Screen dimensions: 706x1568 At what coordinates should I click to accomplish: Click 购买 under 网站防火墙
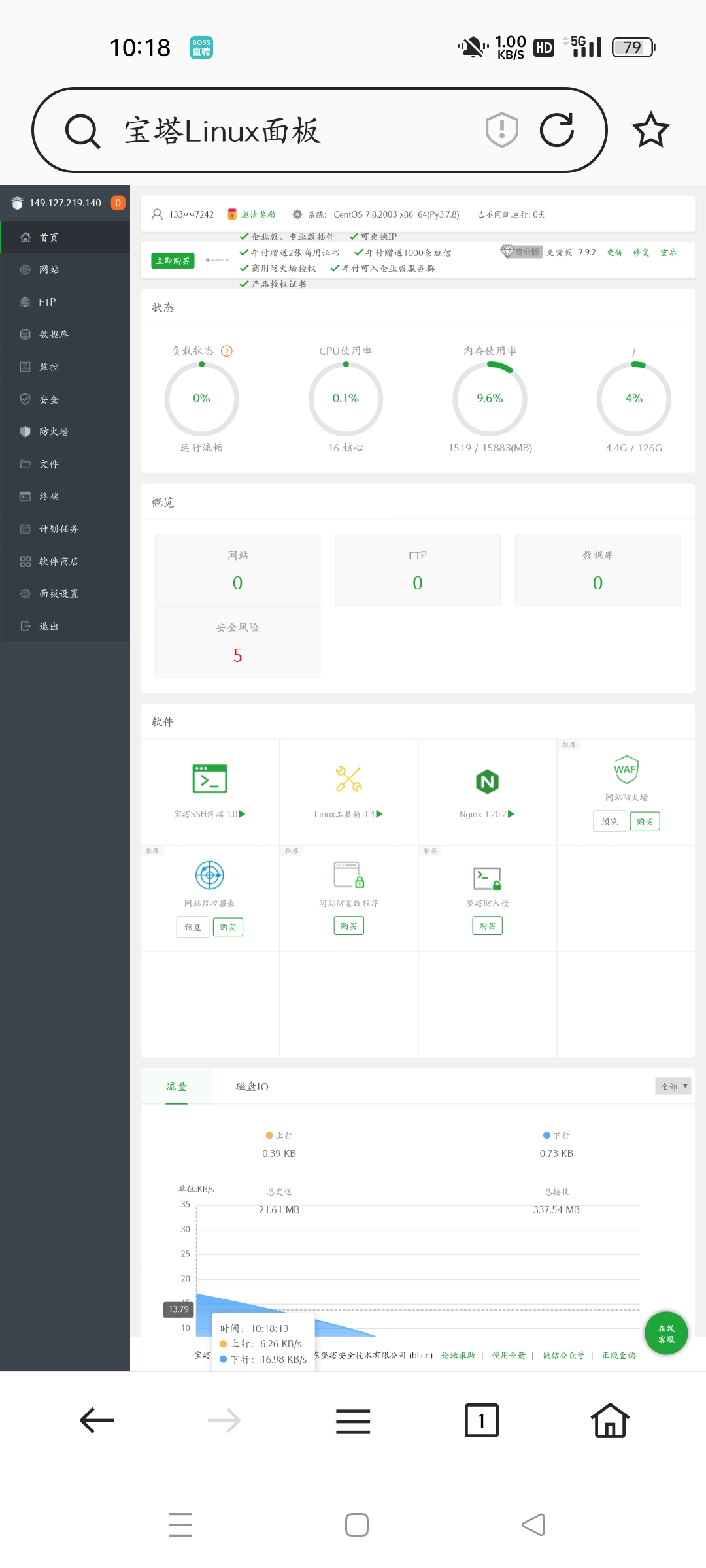click(645, 821)
